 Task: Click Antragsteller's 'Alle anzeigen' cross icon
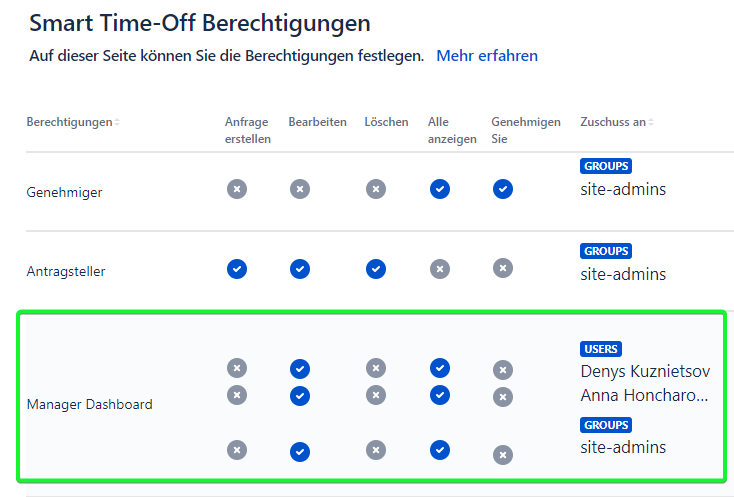tap(439, 269)
